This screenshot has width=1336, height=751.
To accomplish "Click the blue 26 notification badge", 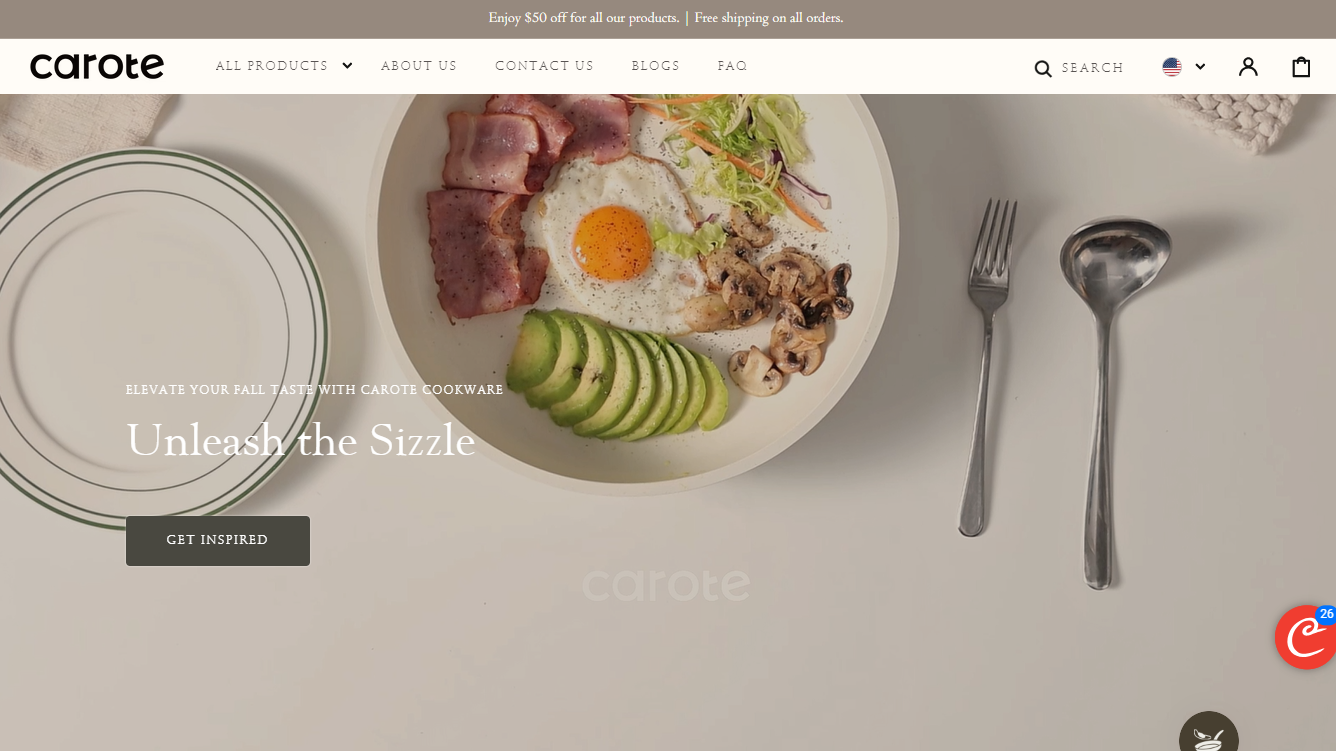I will pos(1326,615).
